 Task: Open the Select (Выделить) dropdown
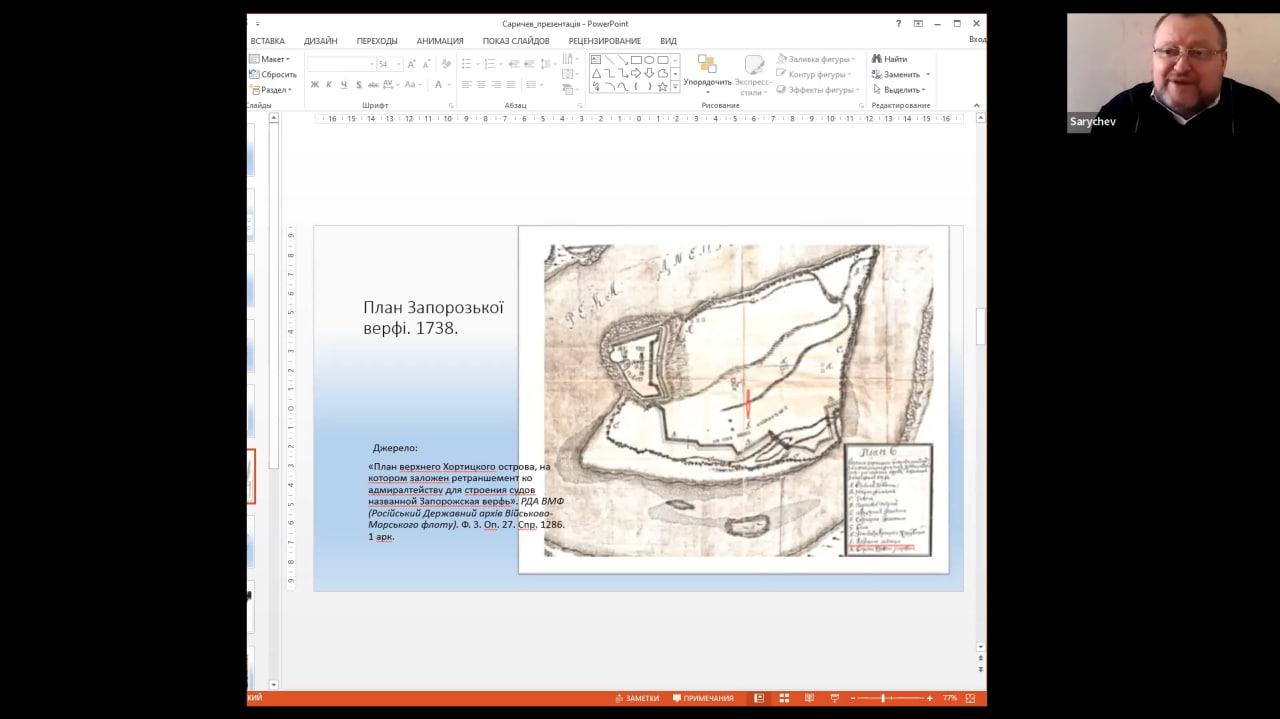click(900, 90)
